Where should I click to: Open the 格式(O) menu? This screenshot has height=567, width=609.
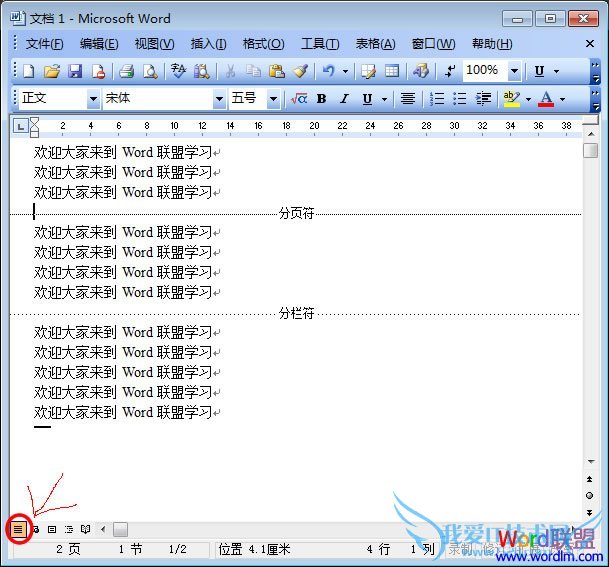click(x=263, y=44)
